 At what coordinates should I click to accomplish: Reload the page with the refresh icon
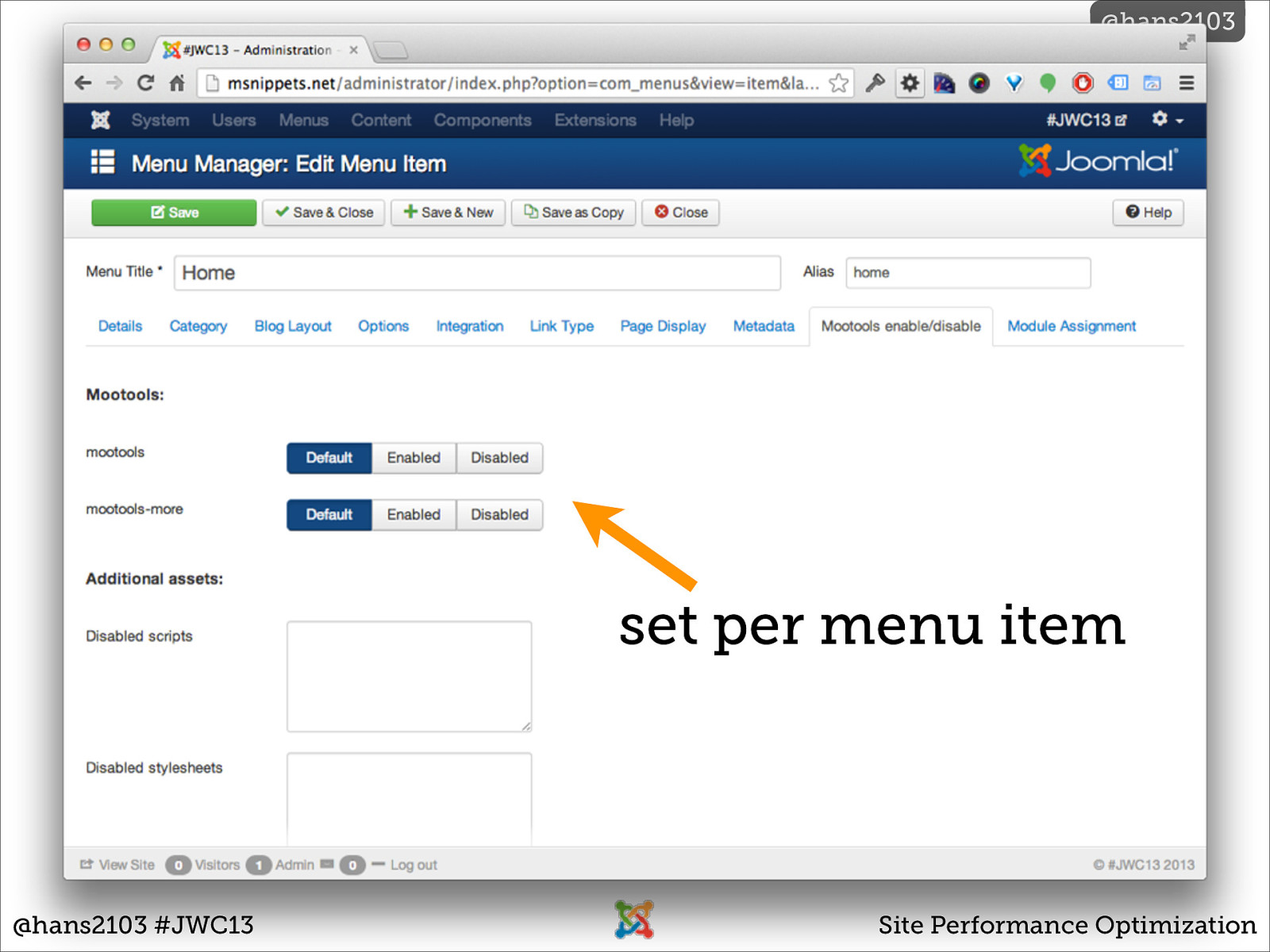click(145, 83)
